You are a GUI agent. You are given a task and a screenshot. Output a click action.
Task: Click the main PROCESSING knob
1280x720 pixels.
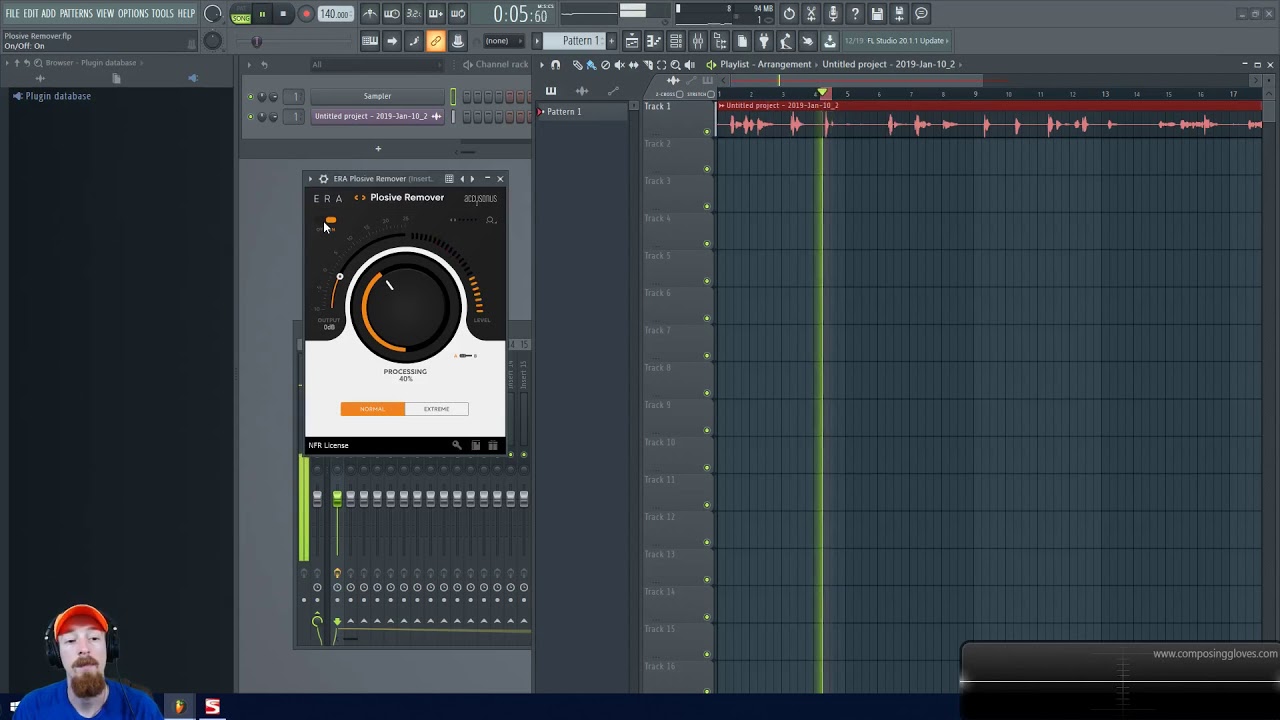pos(405,305)
